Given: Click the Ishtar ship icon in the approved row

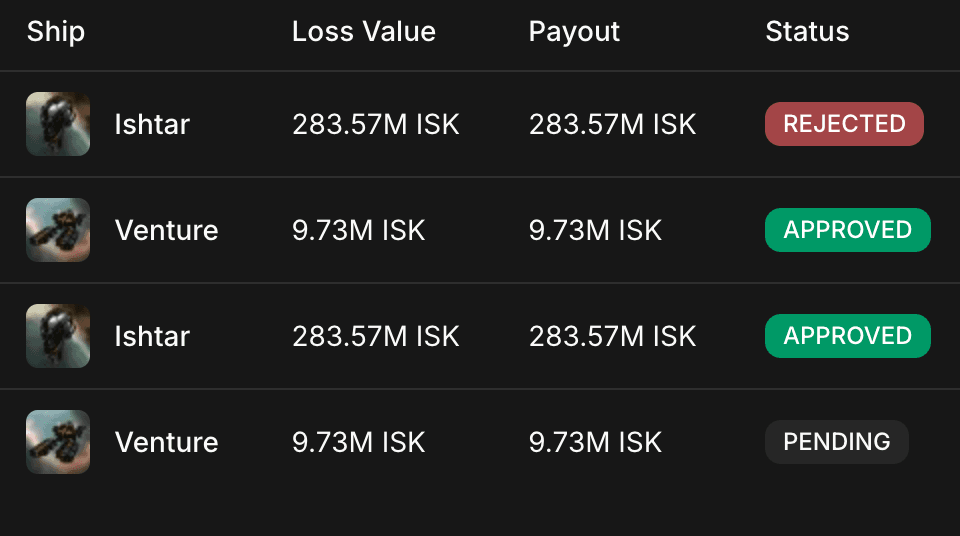Looking at the screenshot, I should [x=58, y=336].
